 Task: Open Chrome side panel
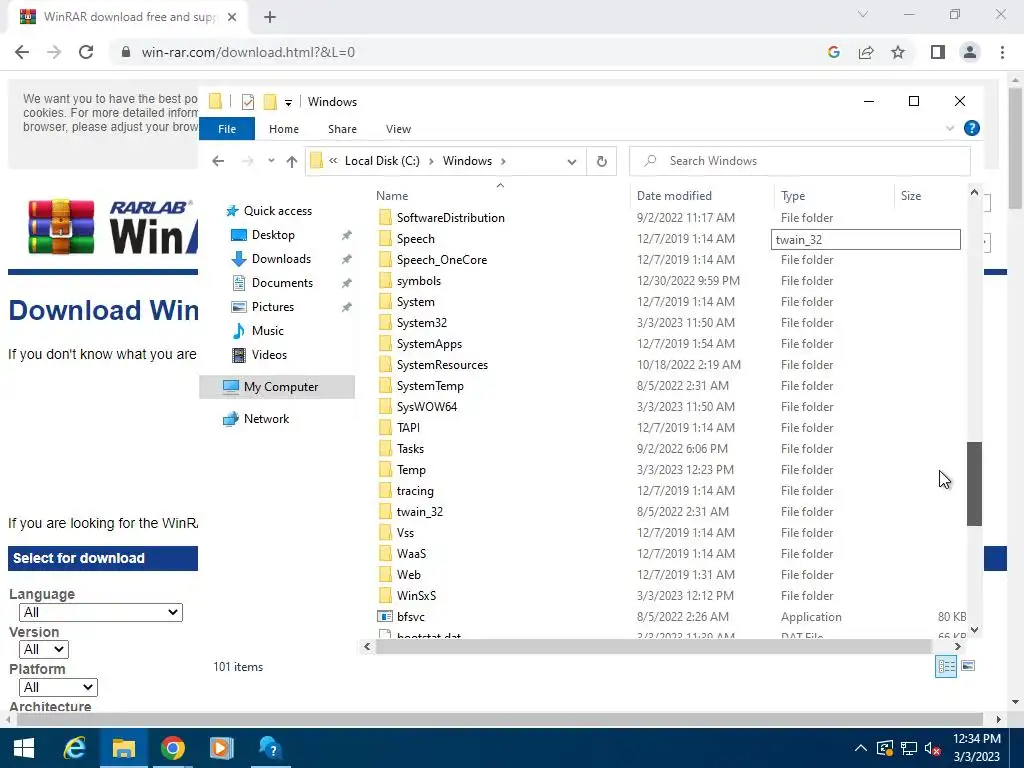click(x=938, y=52)
